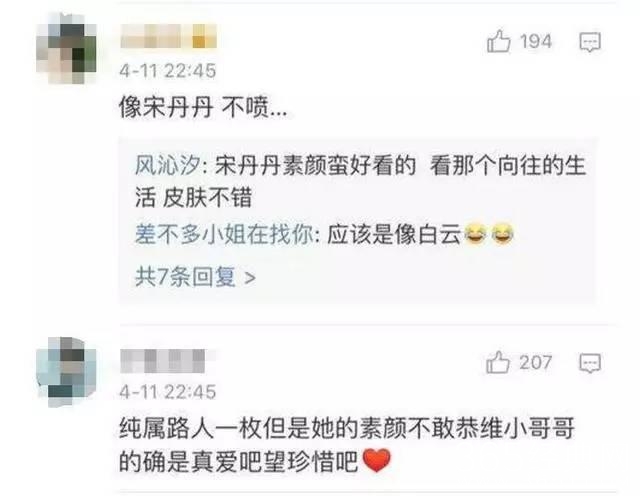Click the red heart emoji
640x496 pixels.
click(x=376, y=460)
